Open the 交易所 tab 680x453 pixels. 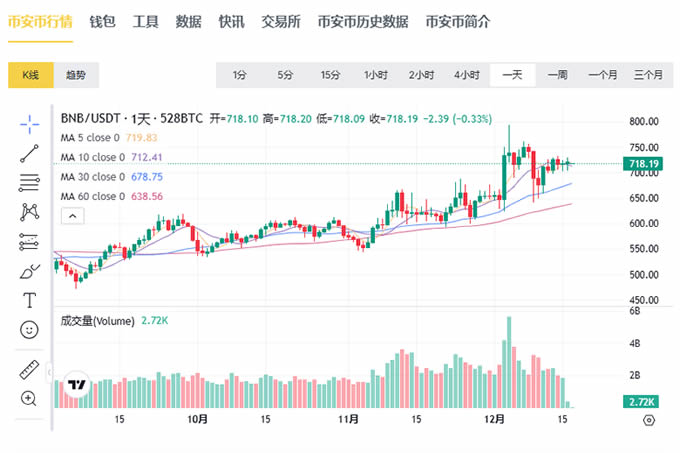[281, 21]
